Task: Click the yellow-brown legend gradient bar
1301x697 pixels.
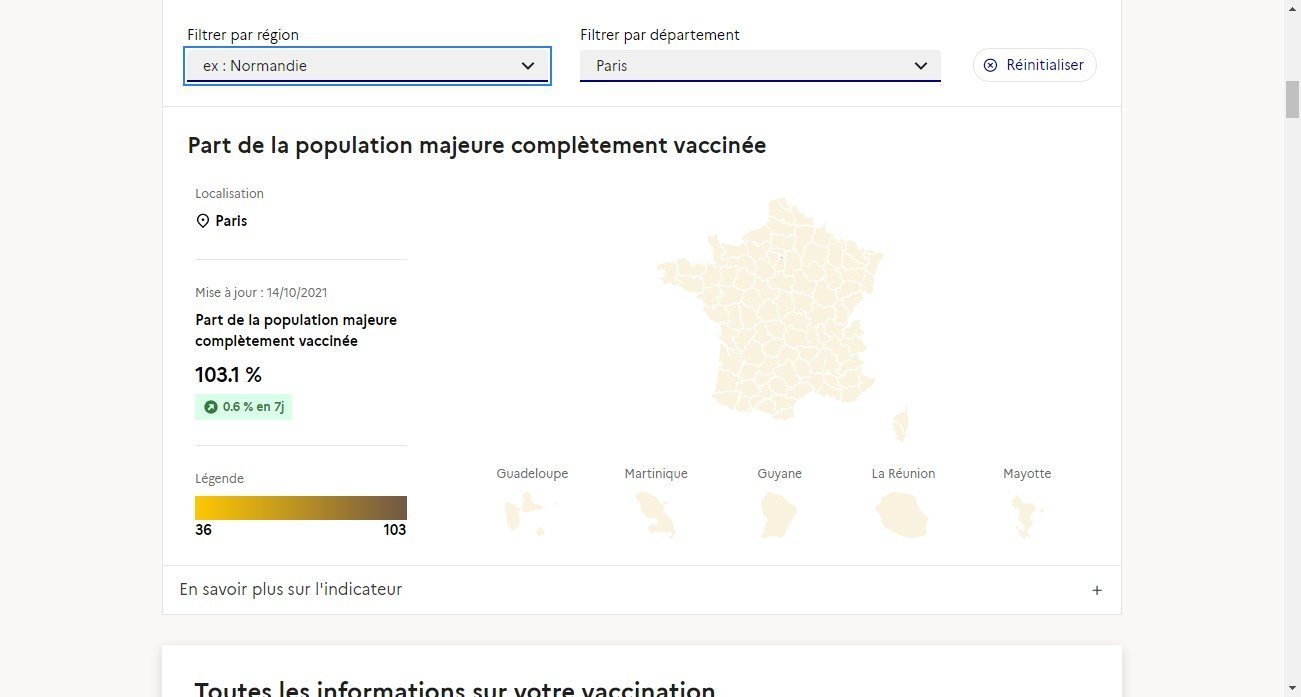Action: coord(300,507)
